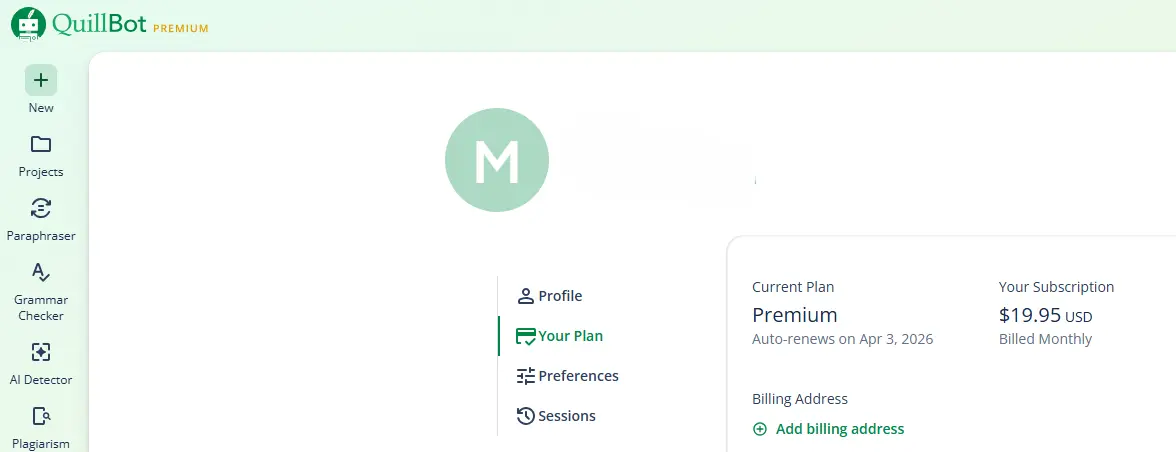Open the Grammar Checker icon
Image resolution: width=1176 pixels, height=452 pixels.
(x=41, y=271)
